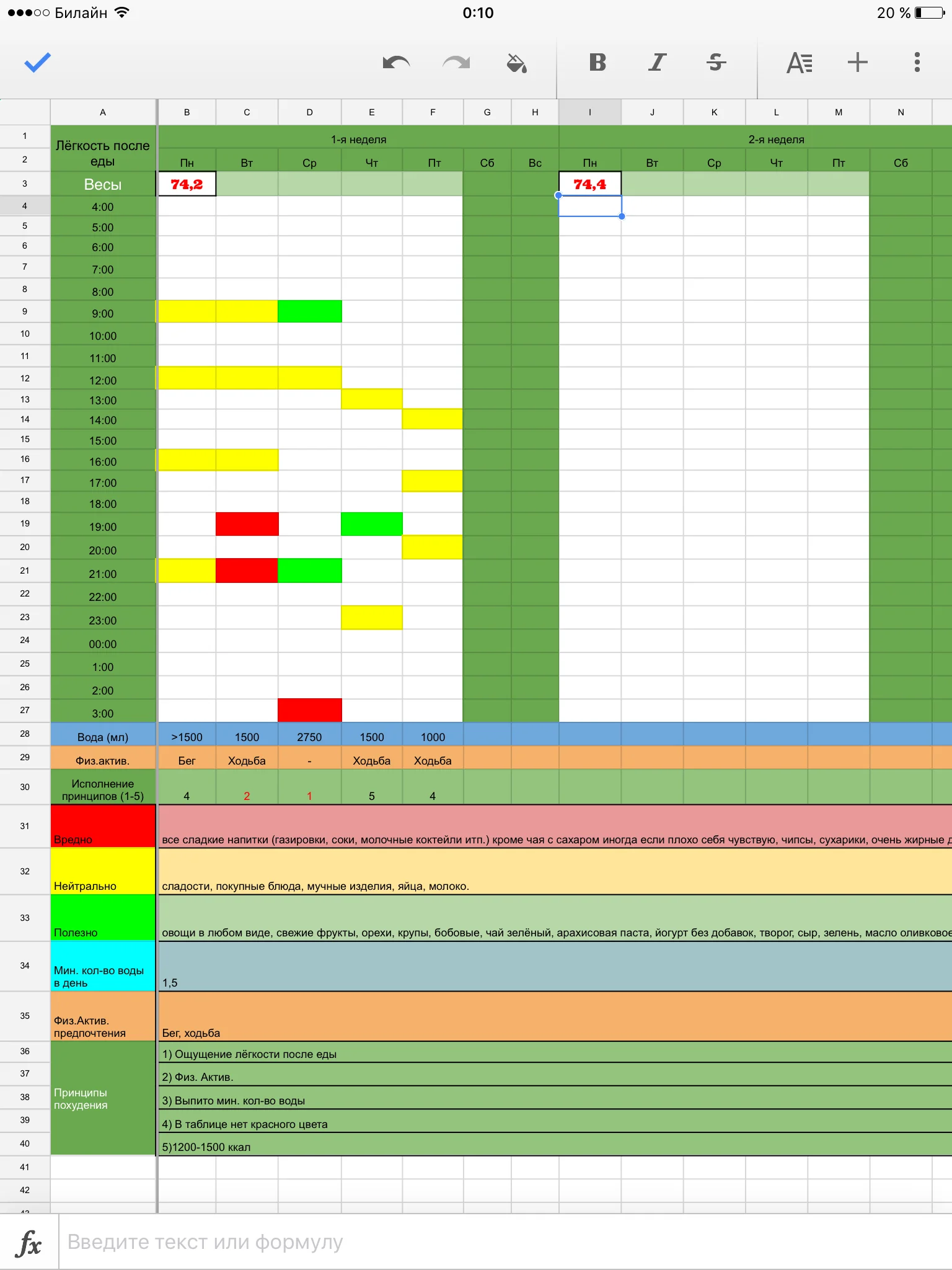Select the water value cell '2750'

point(309,734)
